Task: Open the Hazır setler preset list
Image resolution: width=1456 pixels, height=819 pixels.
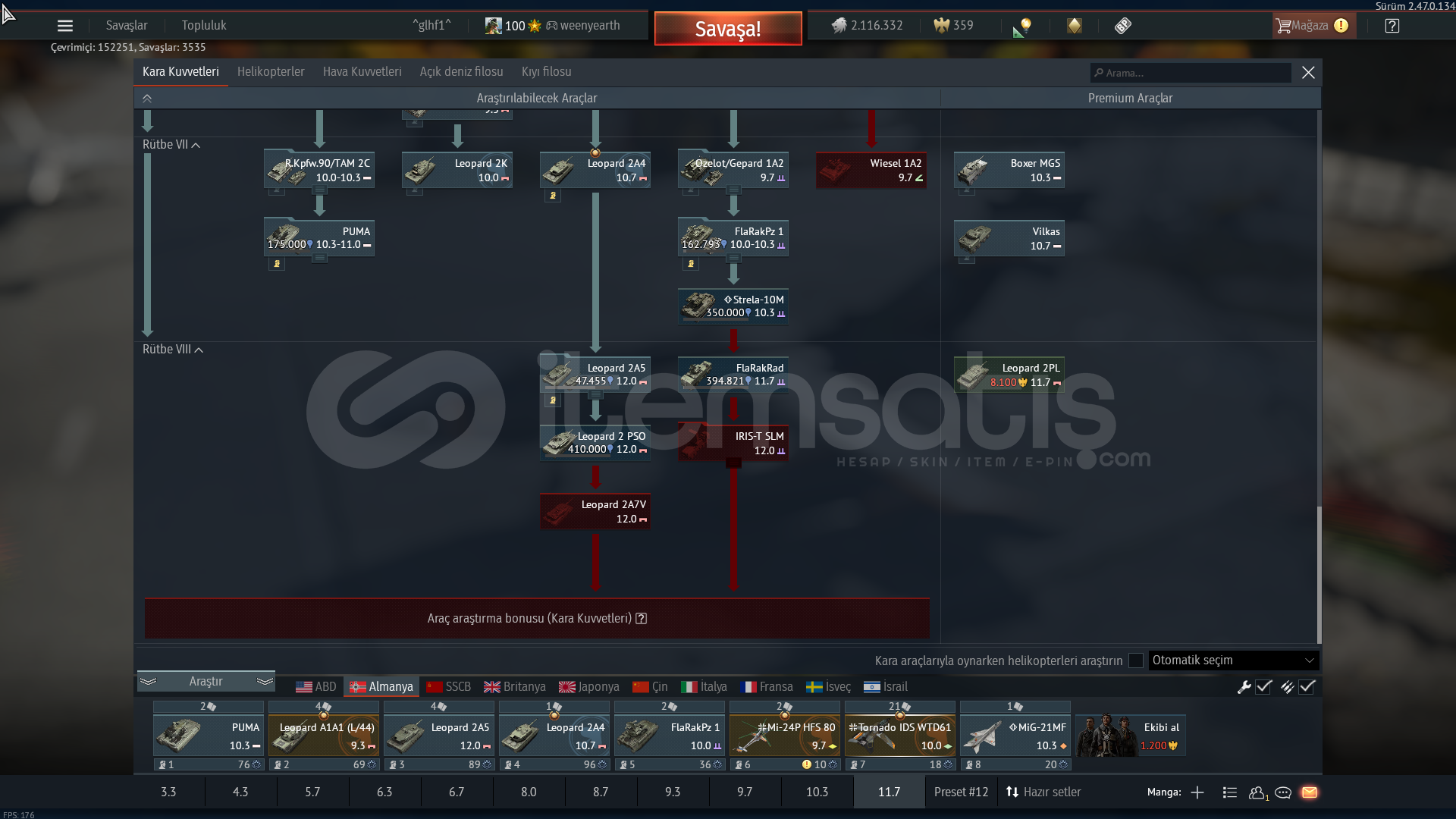Action: pyautogui.click(x=1043, y=792)
